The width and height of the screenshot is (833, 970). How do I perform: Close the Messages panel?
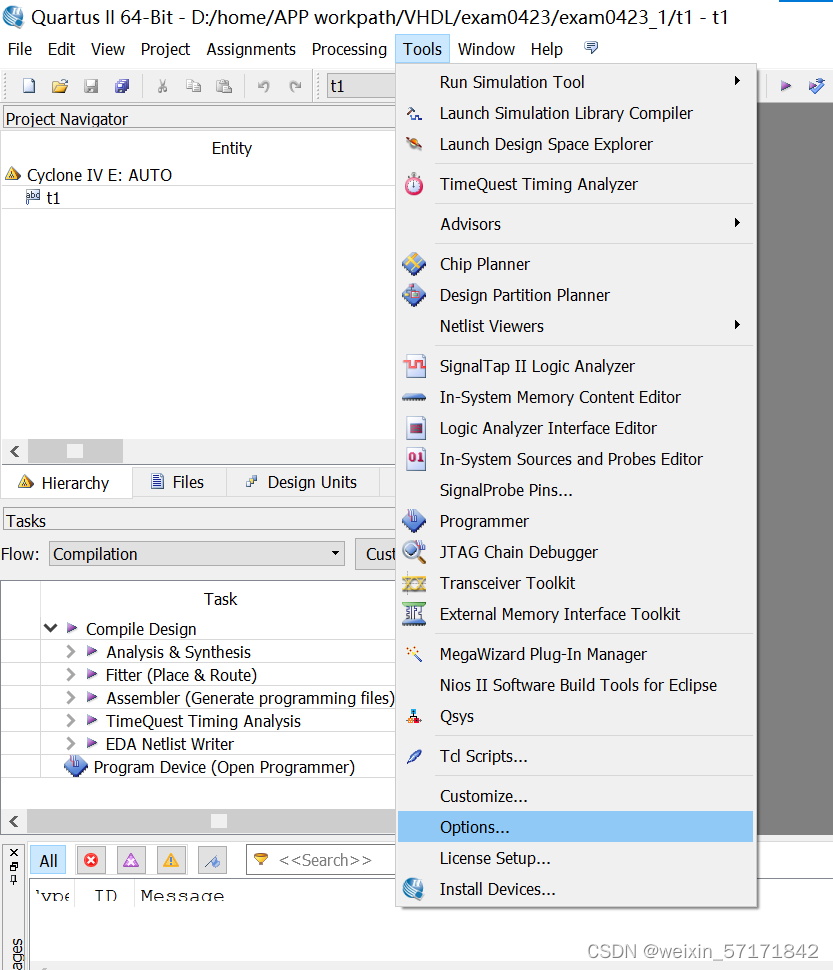tap(14, 852)
